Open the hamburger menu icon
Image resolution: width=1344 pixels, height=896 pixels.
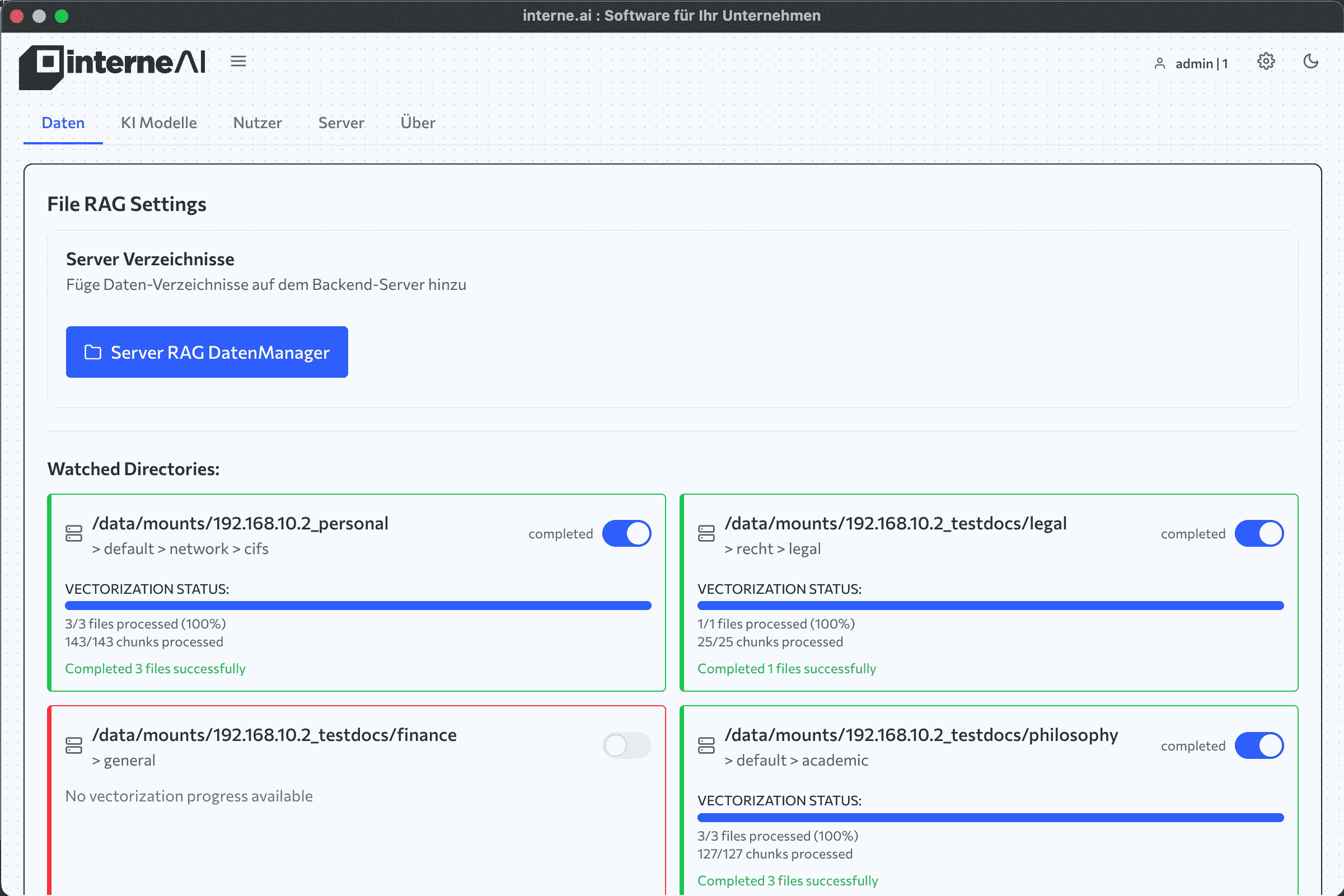click(x=238, y=61)
